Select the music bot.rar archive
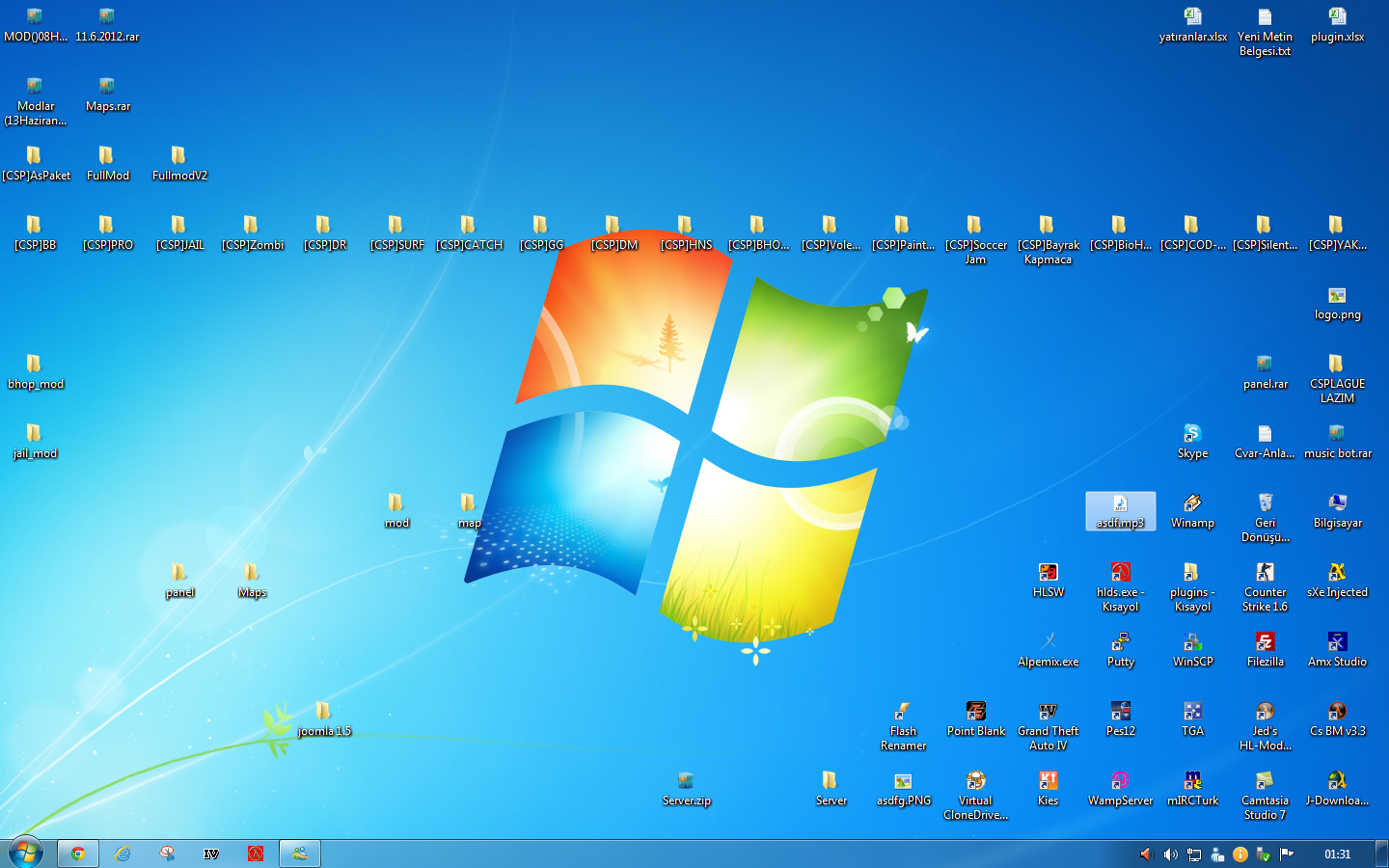 [x=1338, y=441]
